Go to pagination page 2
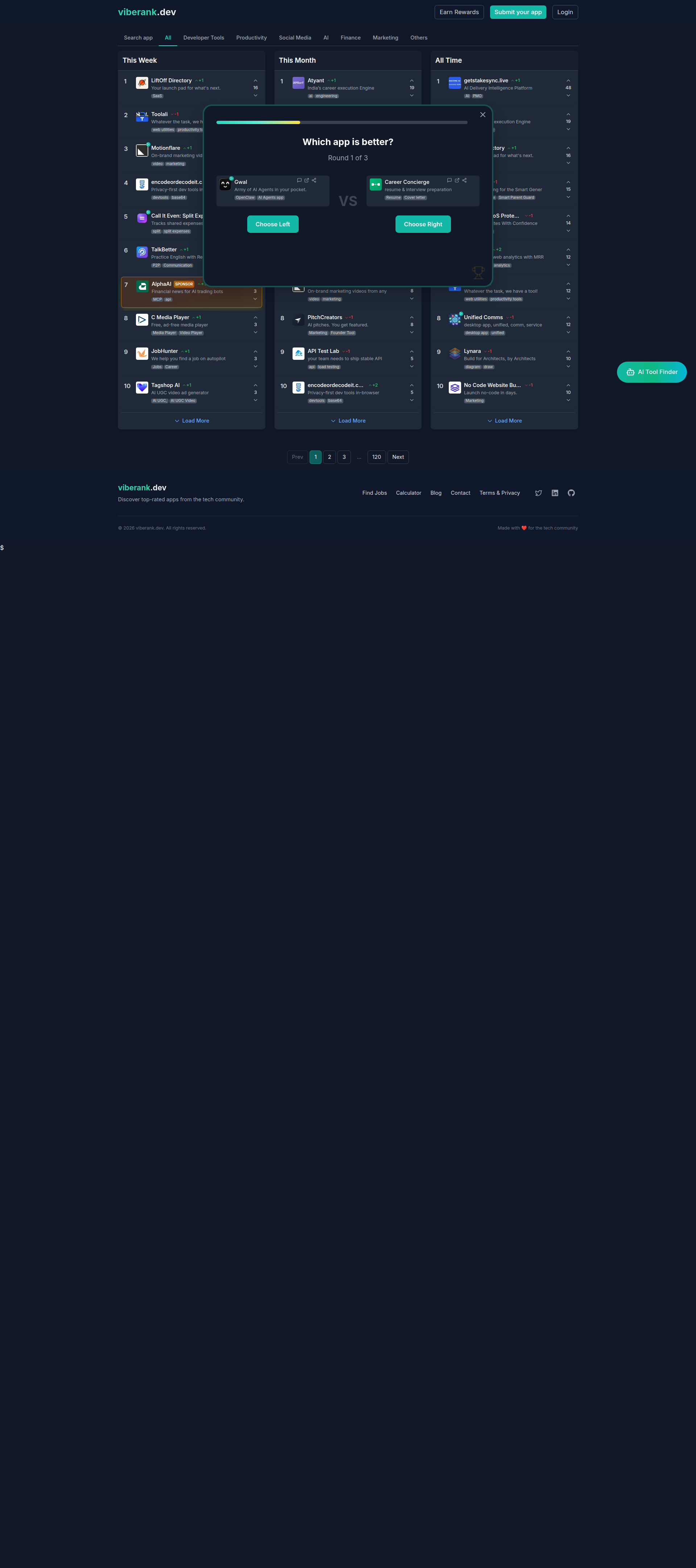 pyautogui.click(x=330, y=457)
